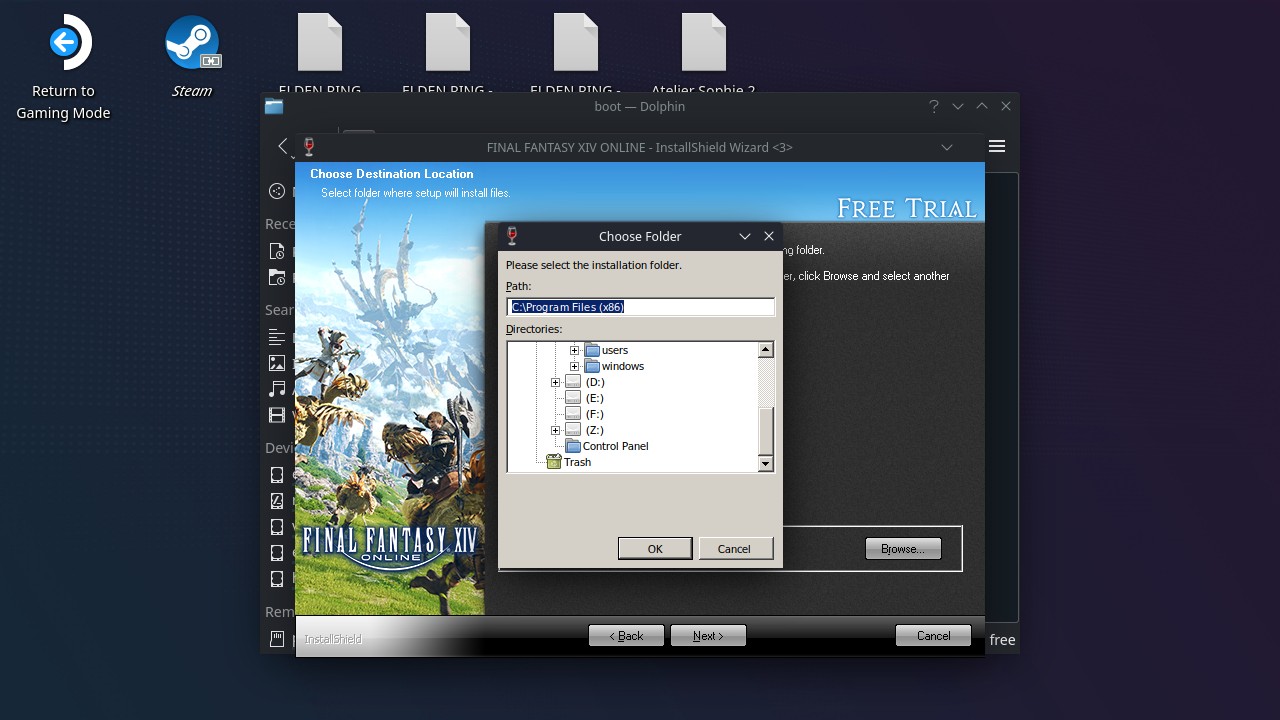Click the Dolphin help question mark icon

(x=933, y=106)
